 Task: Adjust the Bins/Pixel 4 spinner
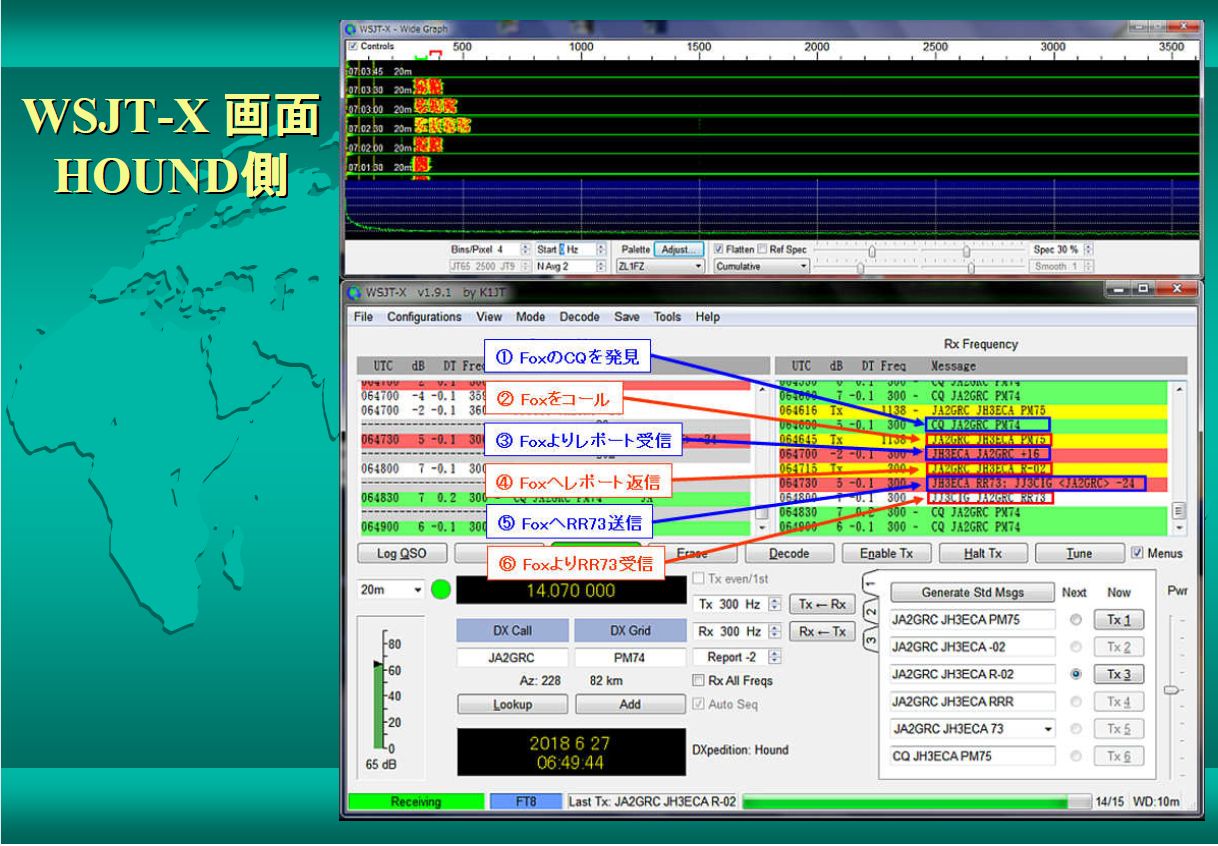(527, 249)
